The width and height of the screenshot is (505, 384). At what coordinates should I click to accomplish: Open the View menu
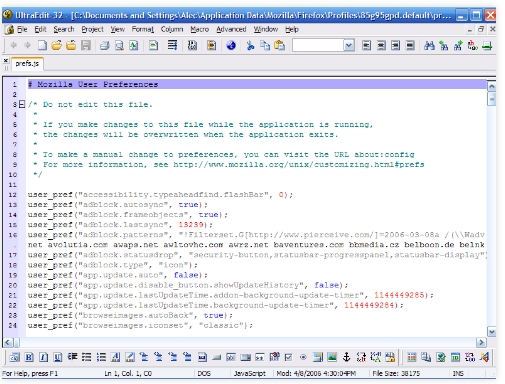click(118, 29)
